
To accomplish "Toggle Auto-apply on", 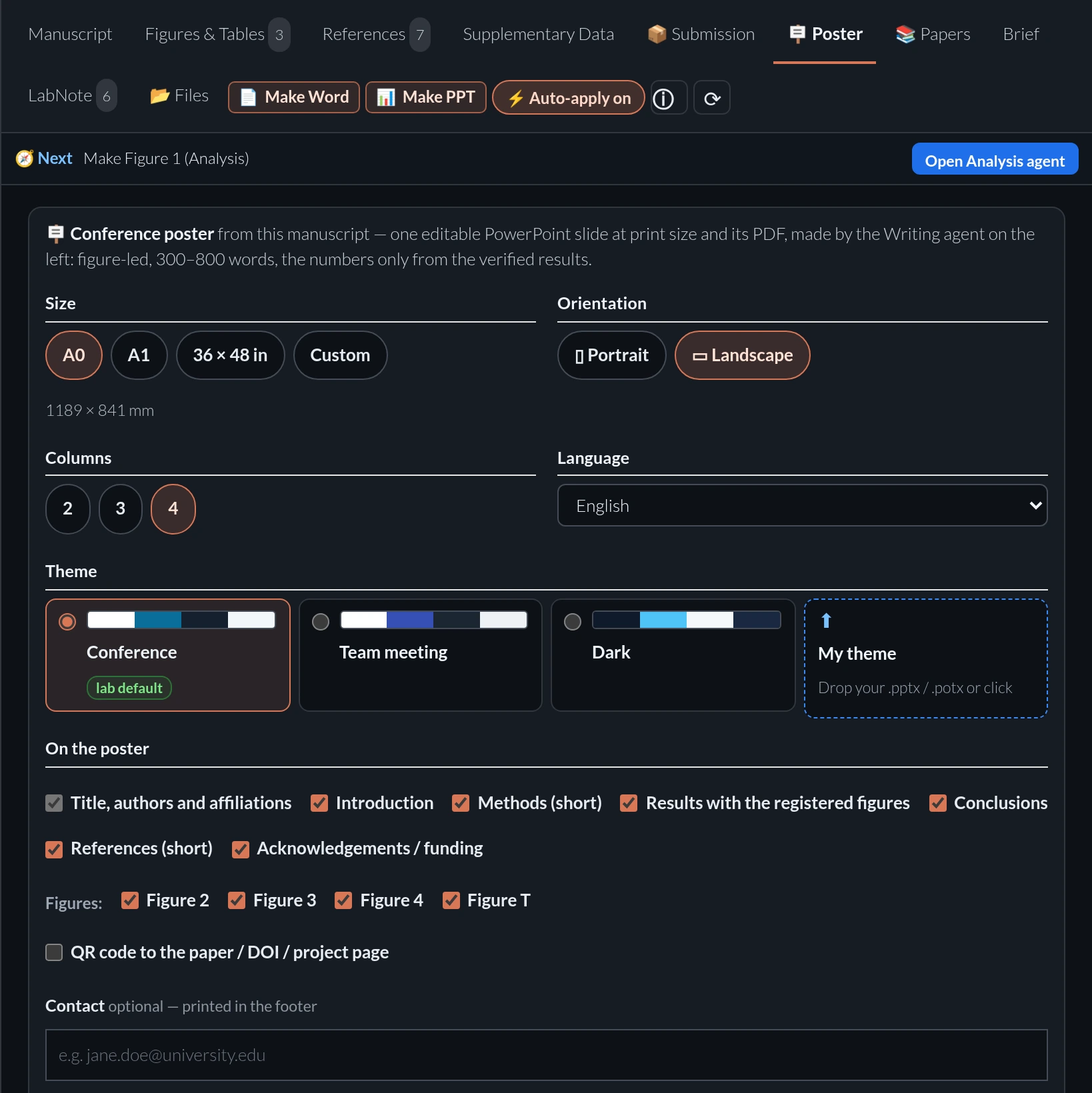I will [568, 98].
